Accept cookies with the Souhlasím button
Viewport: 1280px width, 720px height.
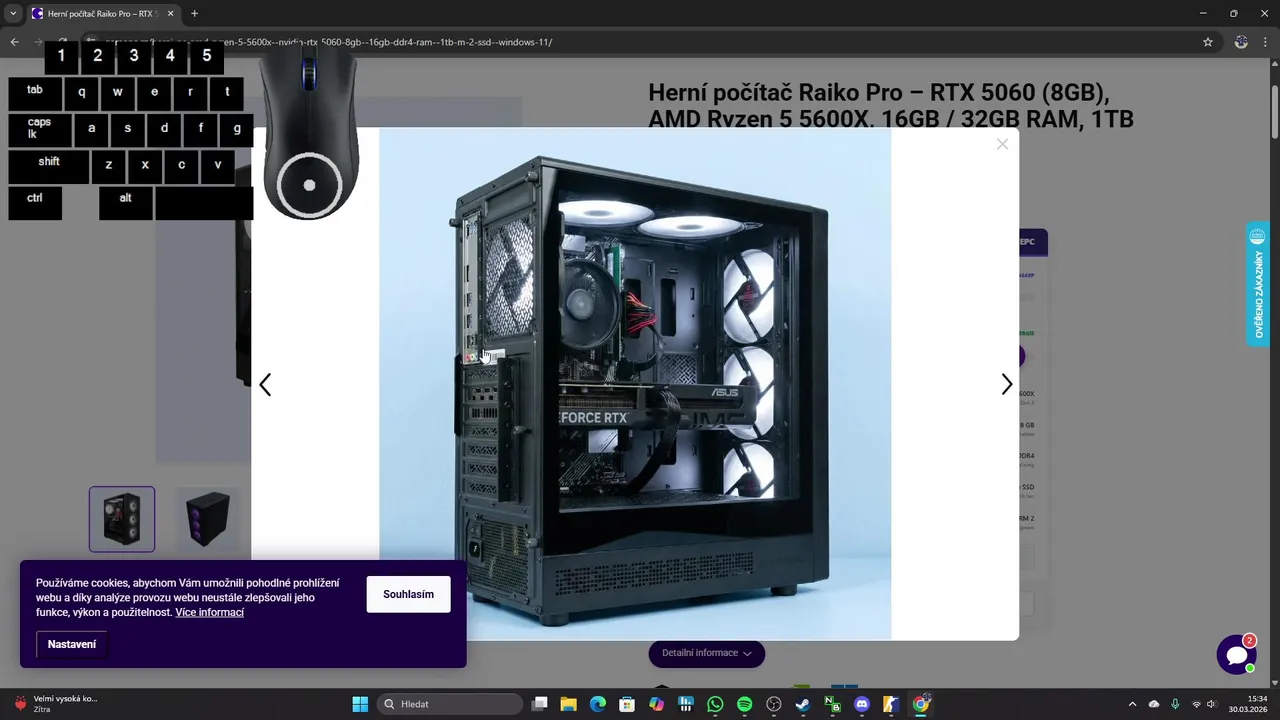pyautogui.click(x=408, y=594)
